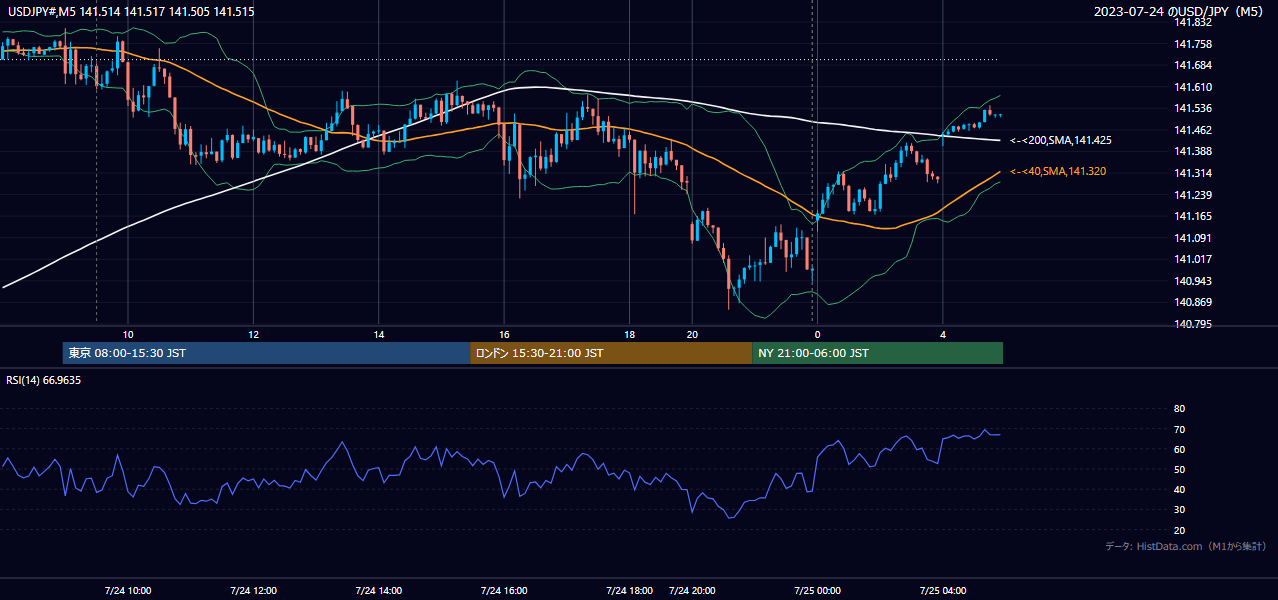Screen dimensions: 1278x600
Task: Click the '16' hour label under price chart
Action: [504, 334]
